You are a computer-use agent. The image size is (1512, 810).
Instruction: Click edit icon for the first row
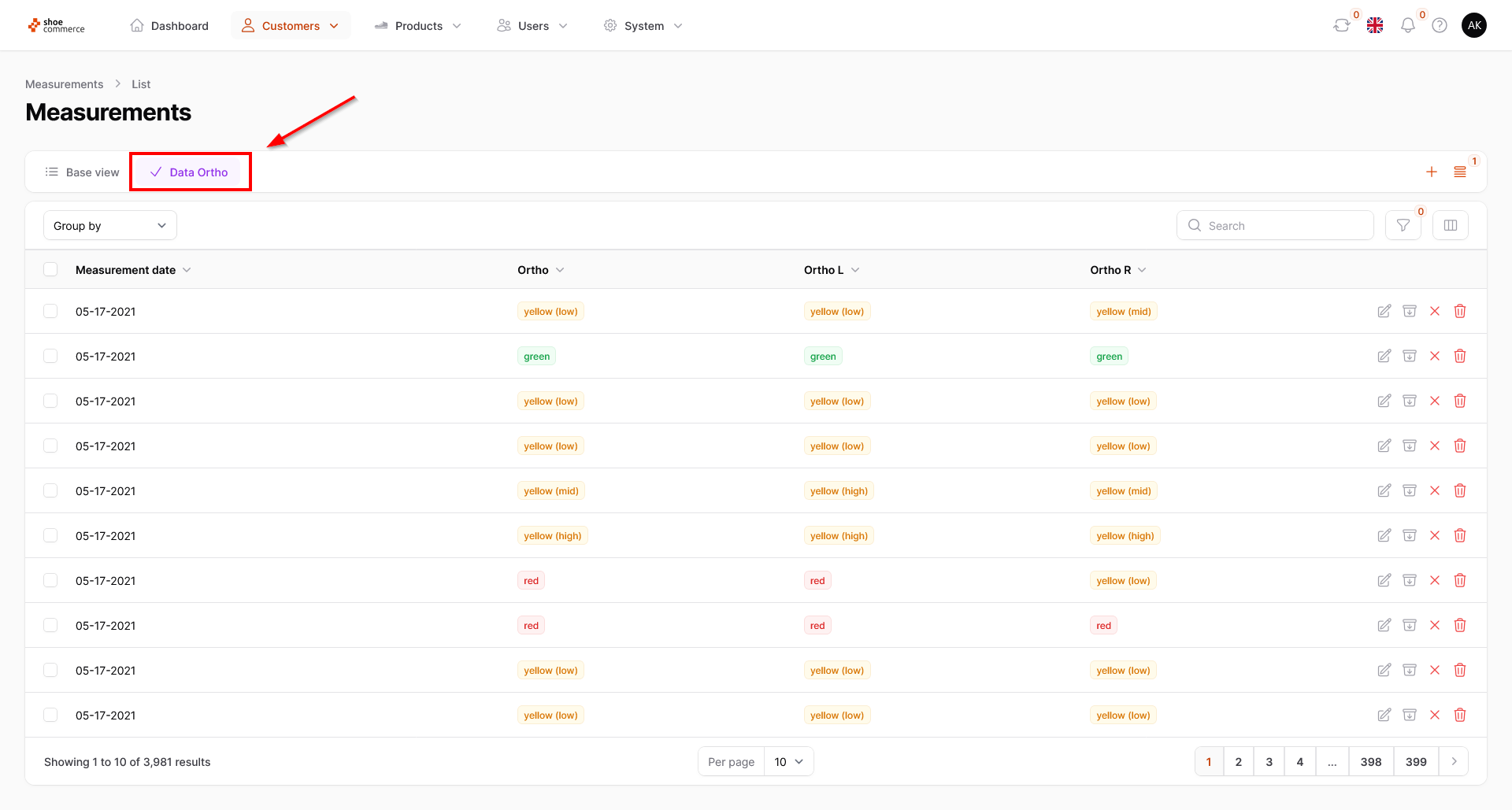[x=1384, y=311]
